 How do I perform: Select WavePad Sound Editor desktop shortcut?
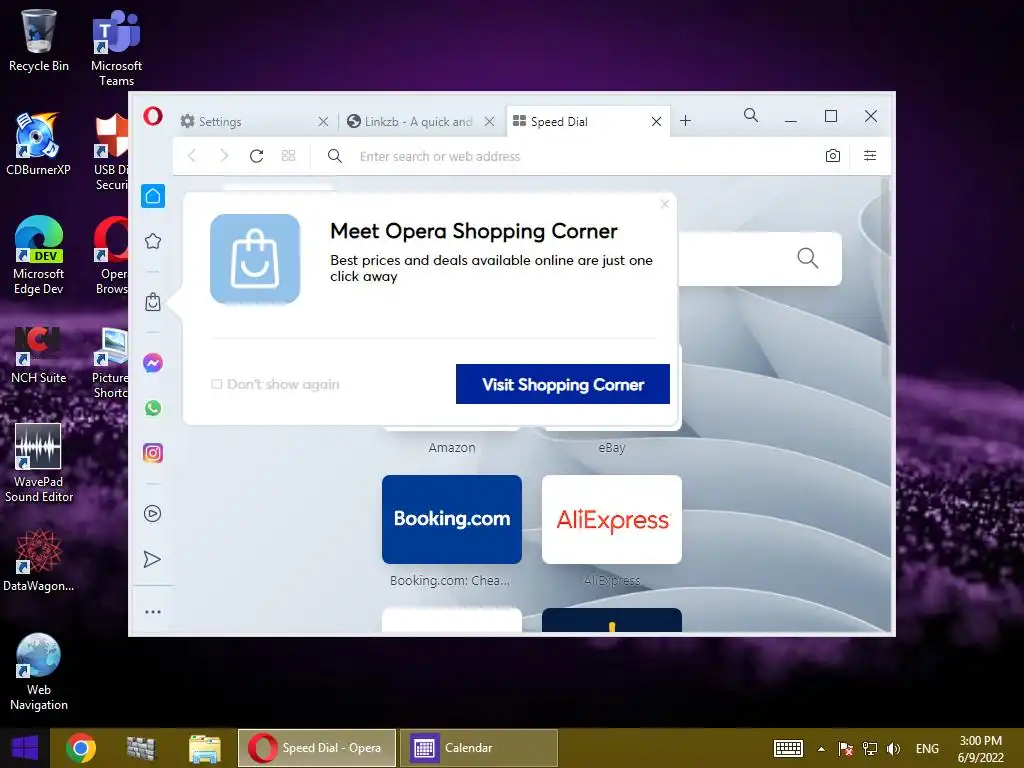coord(39,464)
